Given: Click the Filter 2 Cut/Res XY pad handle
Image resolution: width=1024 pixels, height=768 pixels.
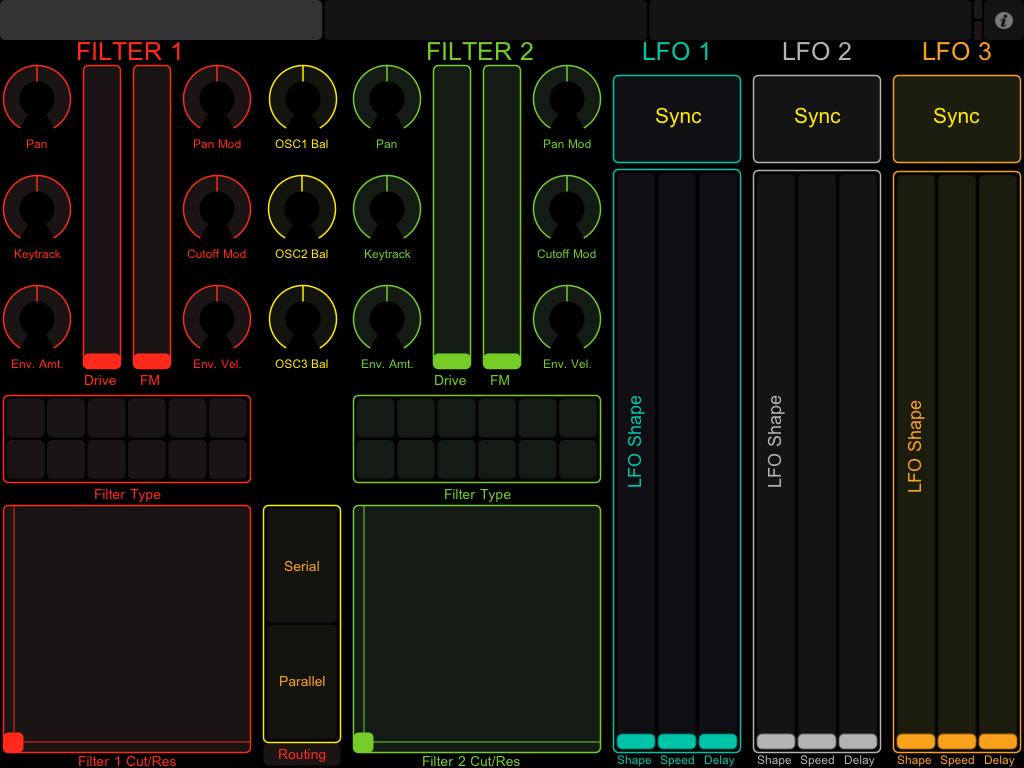Looking at the screenshot, I should tap(363, 742).
